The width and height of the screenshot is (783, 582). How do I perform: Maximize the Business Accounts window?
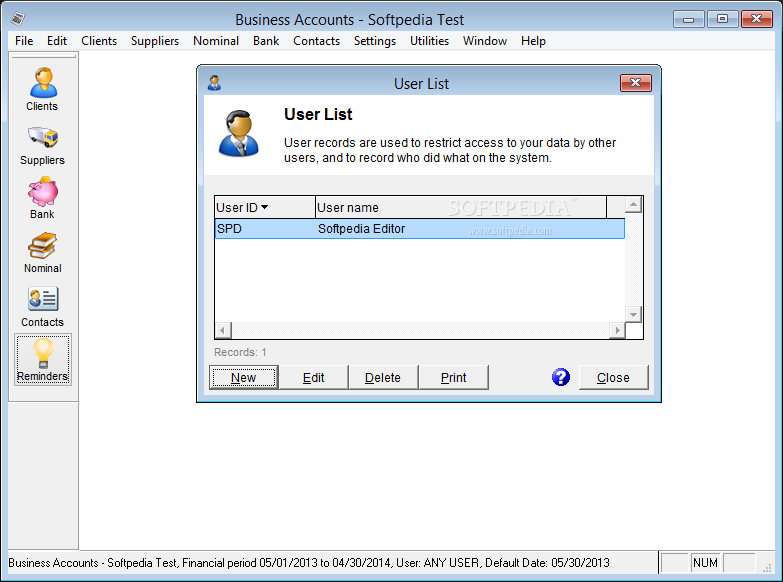coord(722,19)
